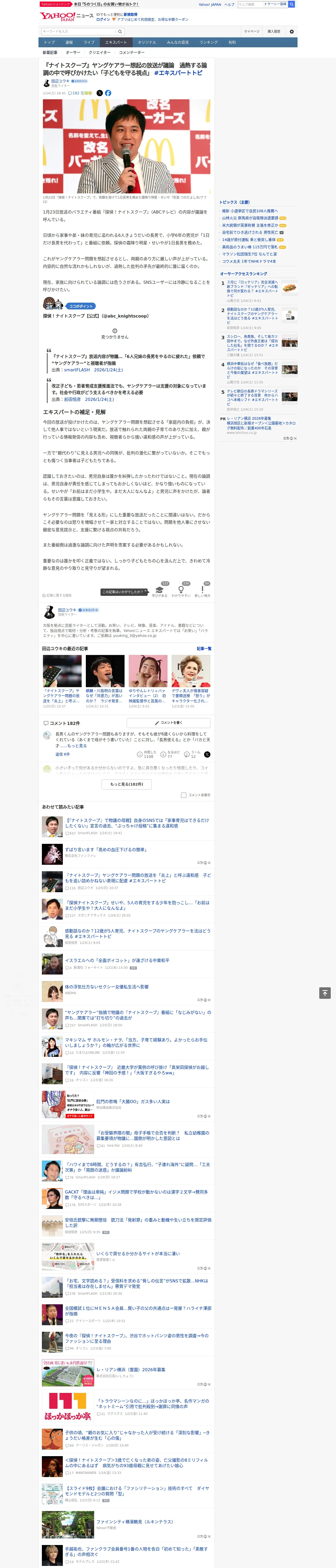Image resolution: width=336 pixels, height=1568 pixels.
Task: Click the #エキスパートトピ hashtag in headline
Action: [178, 73]
